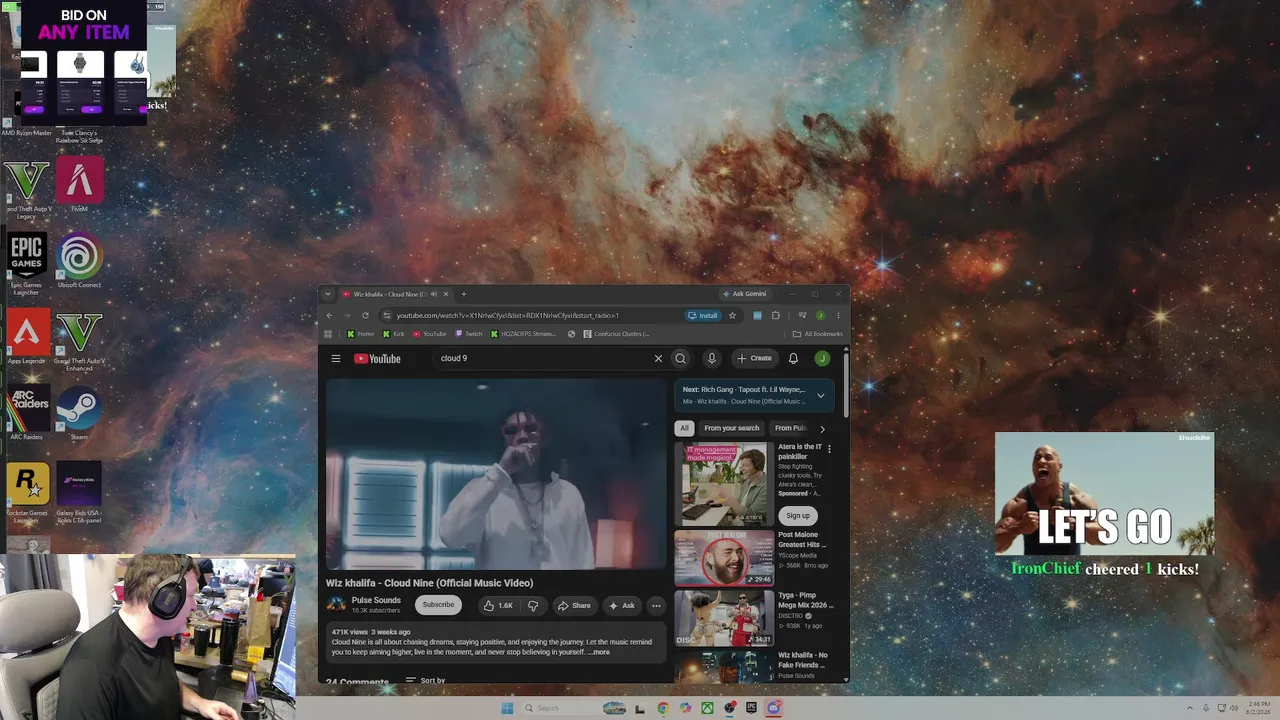Open YouTube notifications bell

793,359
